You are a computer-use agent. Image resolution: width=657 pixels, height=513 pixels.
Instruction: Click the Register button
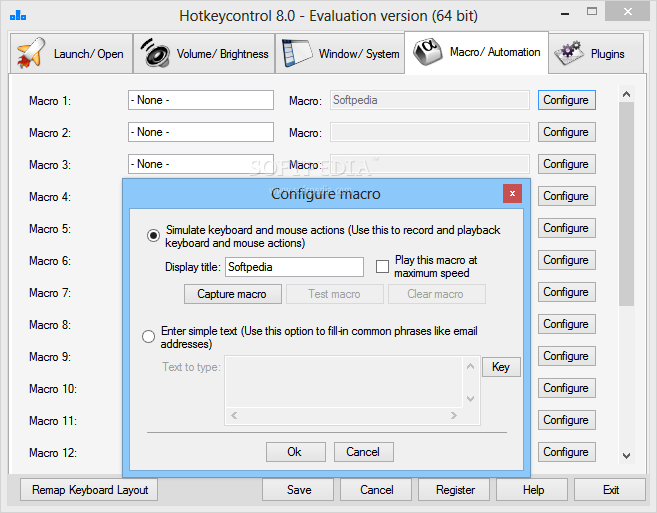[x=454, y=490]
